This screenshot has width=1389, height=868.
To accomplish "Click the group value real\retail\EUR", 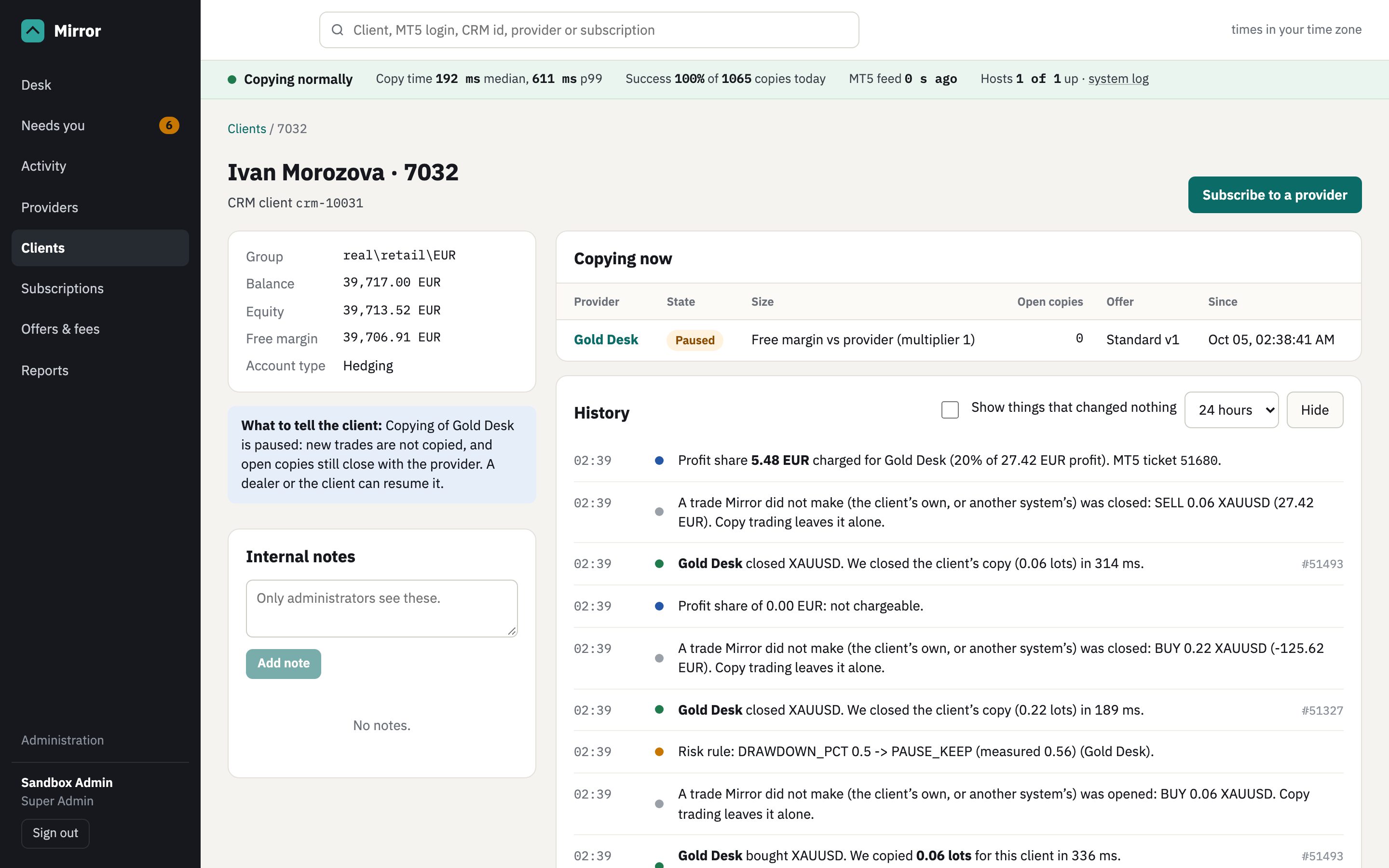I will coord(399,255).
